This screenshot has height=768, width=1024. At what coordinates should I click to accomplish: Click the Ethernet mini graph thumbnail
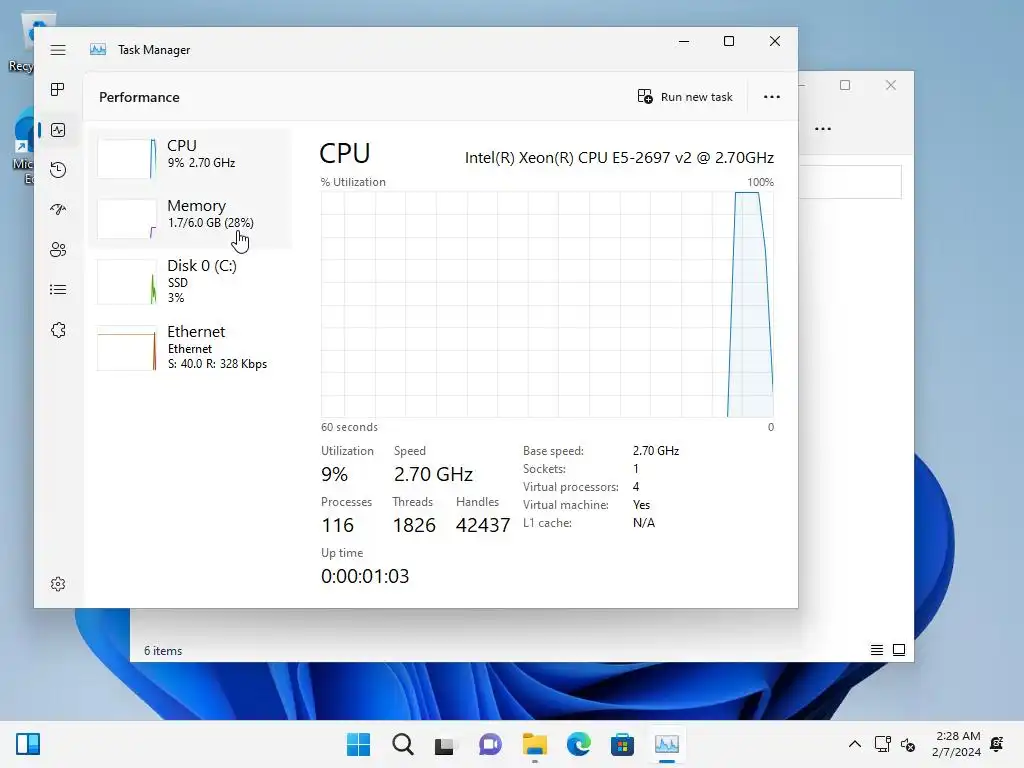click(x=127, y=348)
